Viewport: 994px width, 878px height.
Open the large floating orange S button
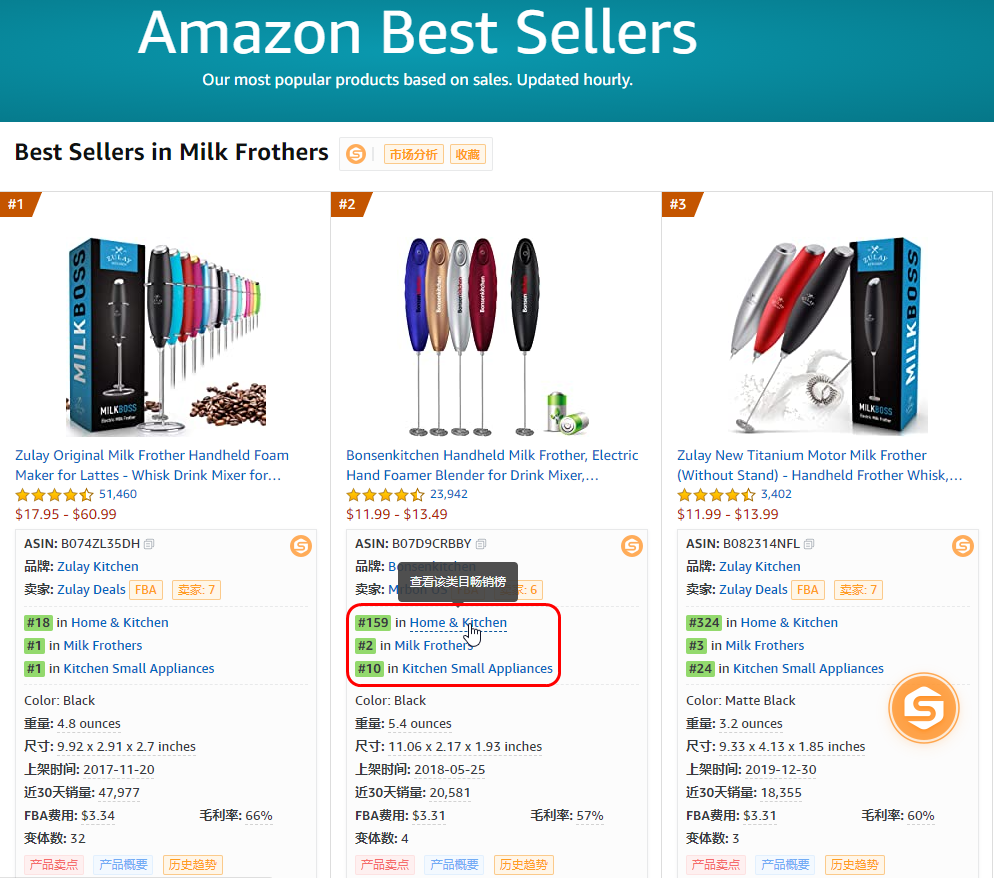(924, 707)
